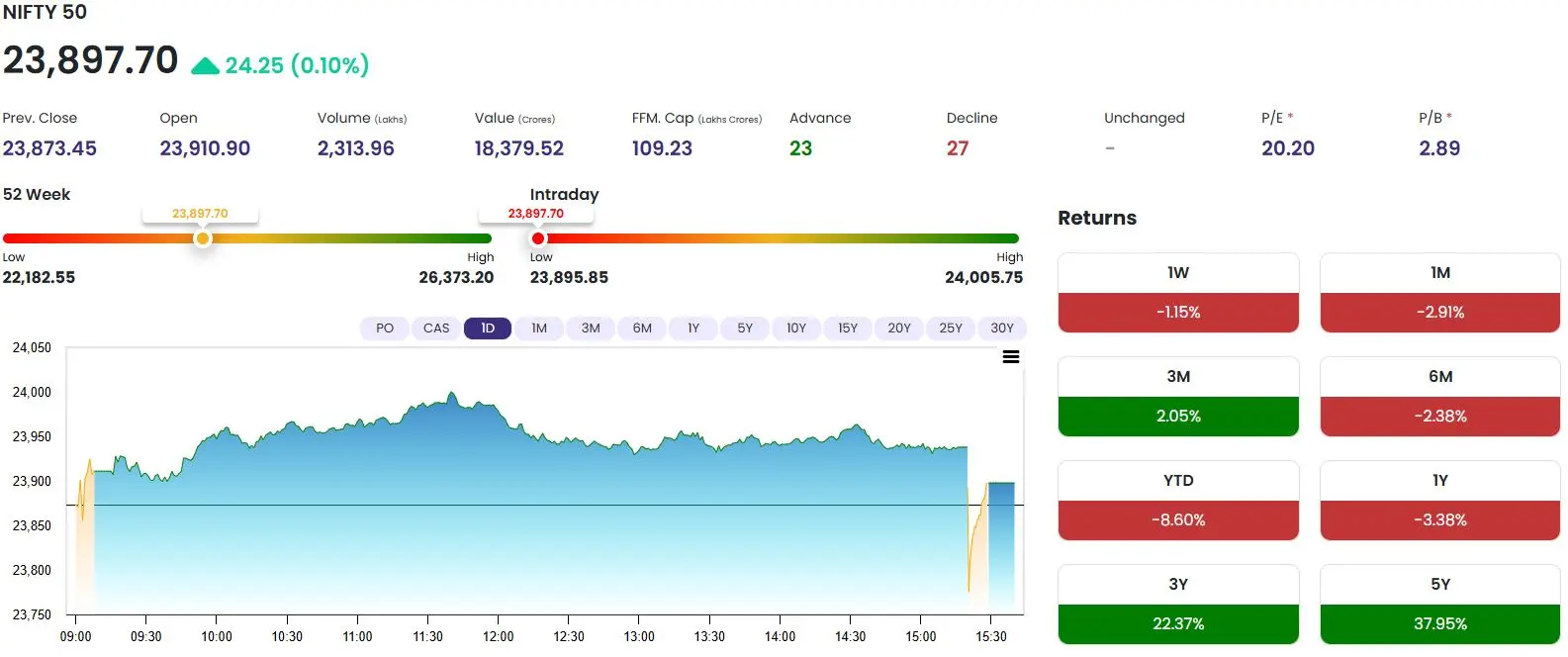Select the 1D chart range tab
The image size is (1568, 657).
coord(488,328)
